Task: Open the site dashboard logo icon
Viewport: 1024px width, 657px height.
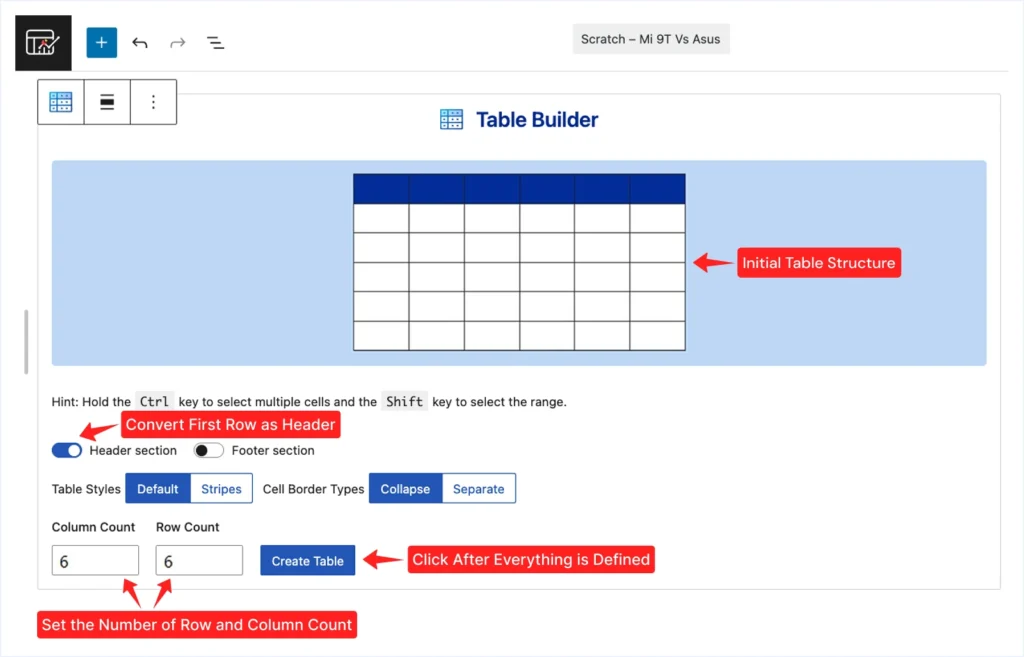Action: coord(43,43)
